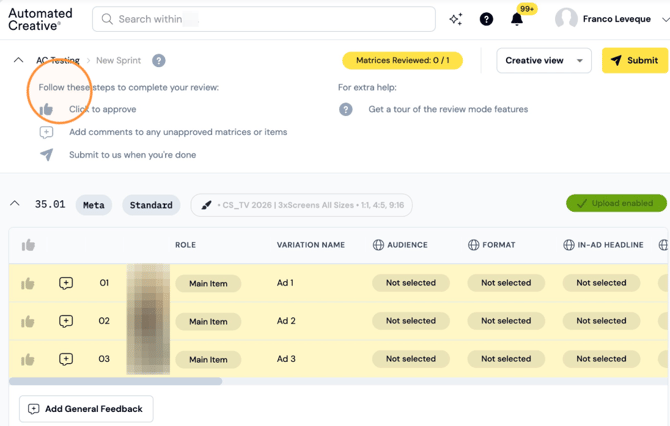Click the Meta tag pill
The height and width of the screenshot is (426, 670).
click(x=94, y=206)
